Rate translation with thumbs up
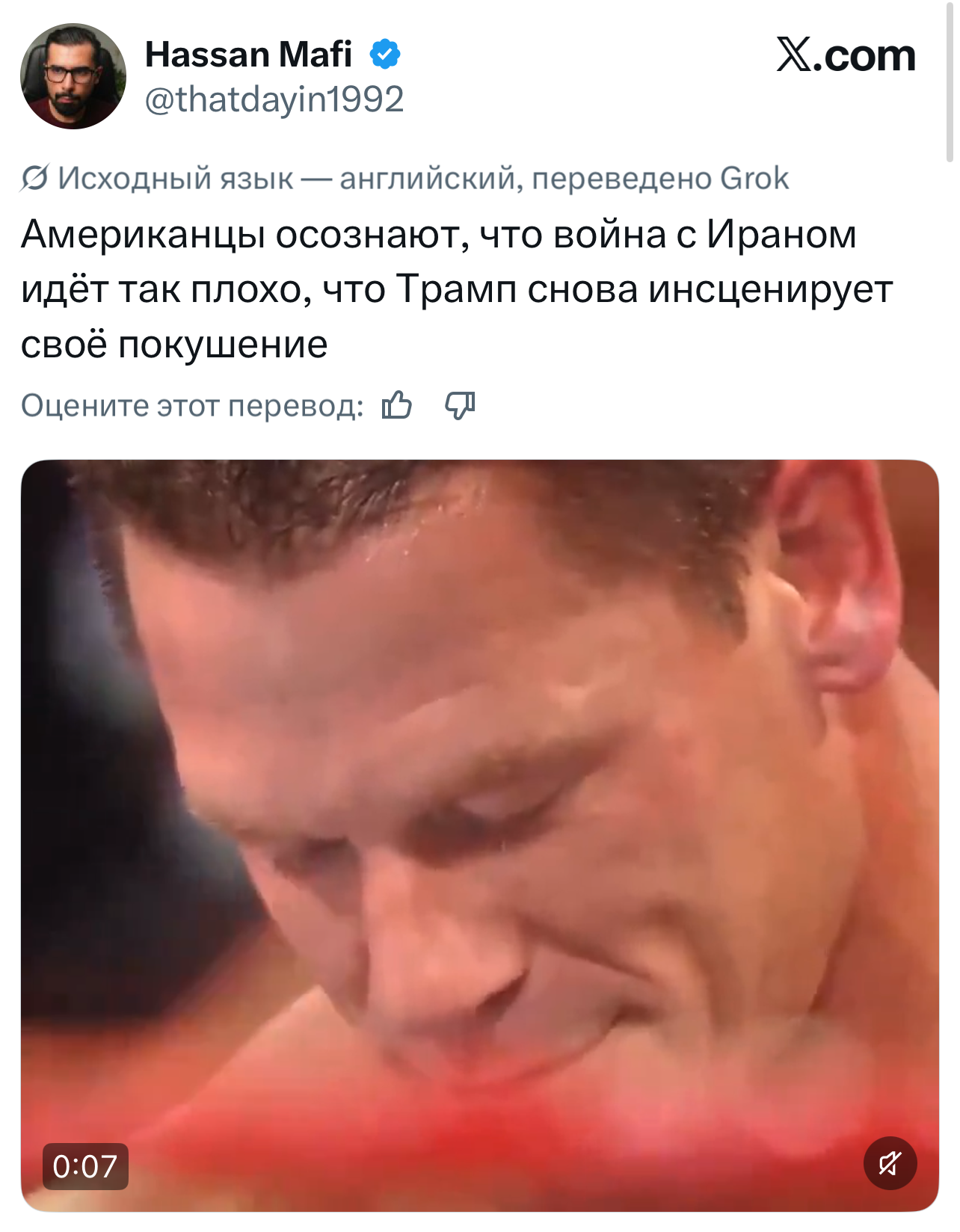The image size is (960, 1232). click(397, 405)
